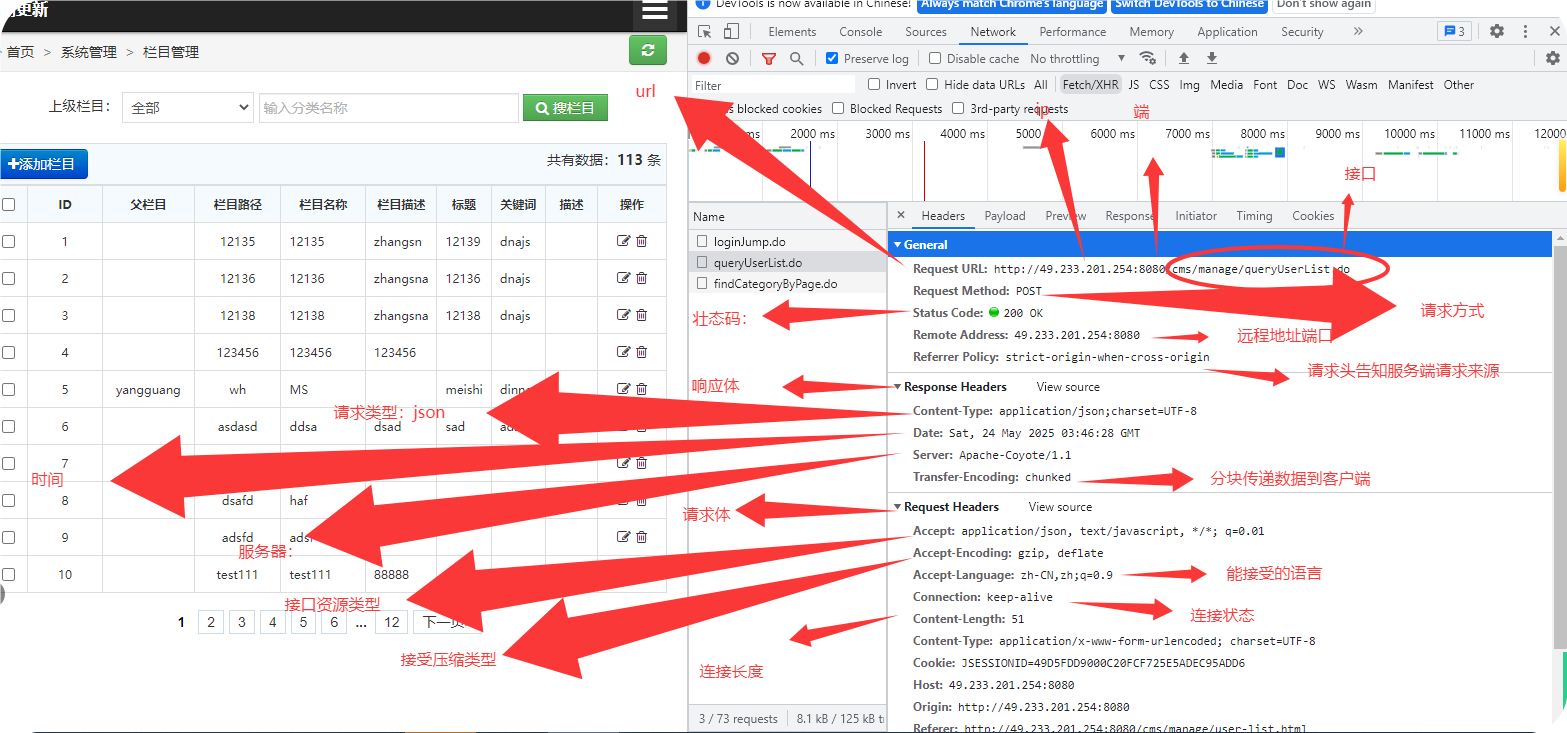The height and width of the screenshot is (733, 1567).
Task: Toggle the device toolbar icon in DevTools
Action: [731, 32]
